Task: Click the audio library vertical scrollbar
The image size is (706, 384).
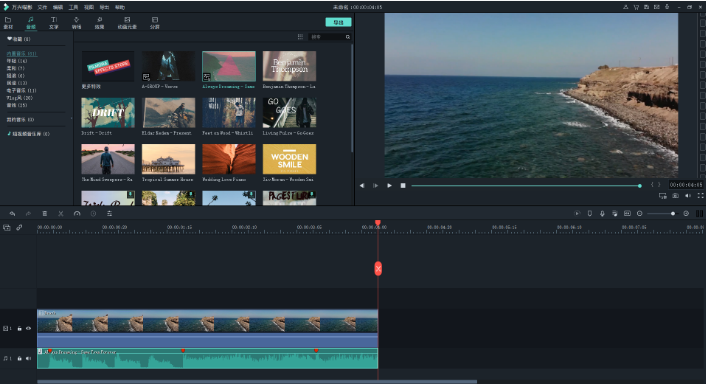Action: pyautogui.click(x=352, y=98)
